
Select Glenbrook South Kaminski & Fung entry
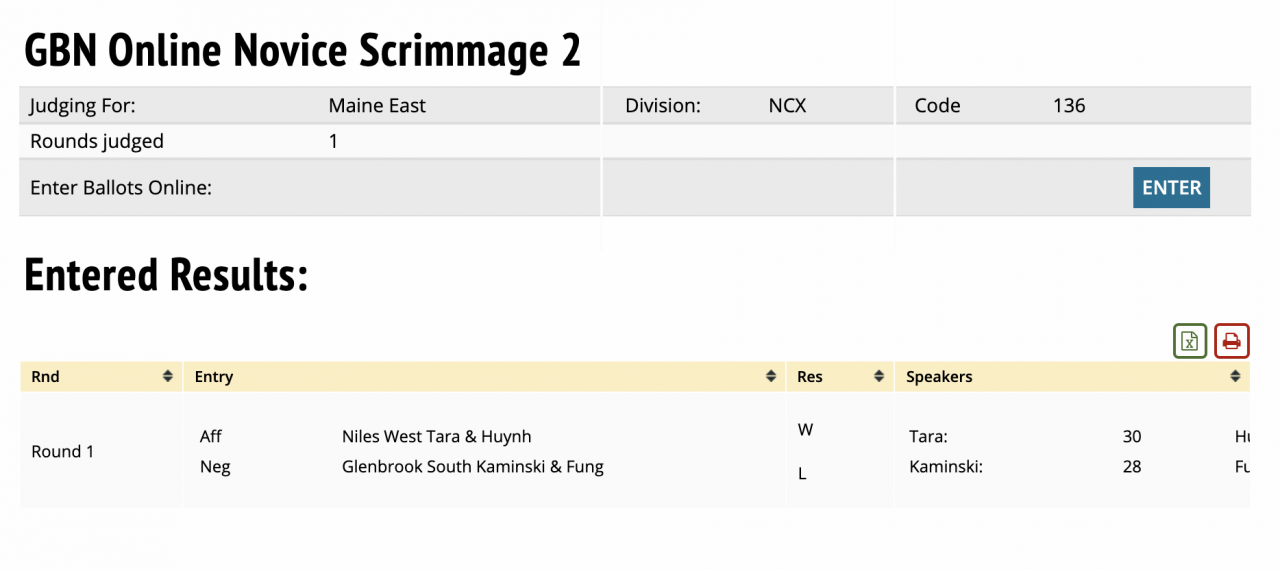[x=472, y=466]
